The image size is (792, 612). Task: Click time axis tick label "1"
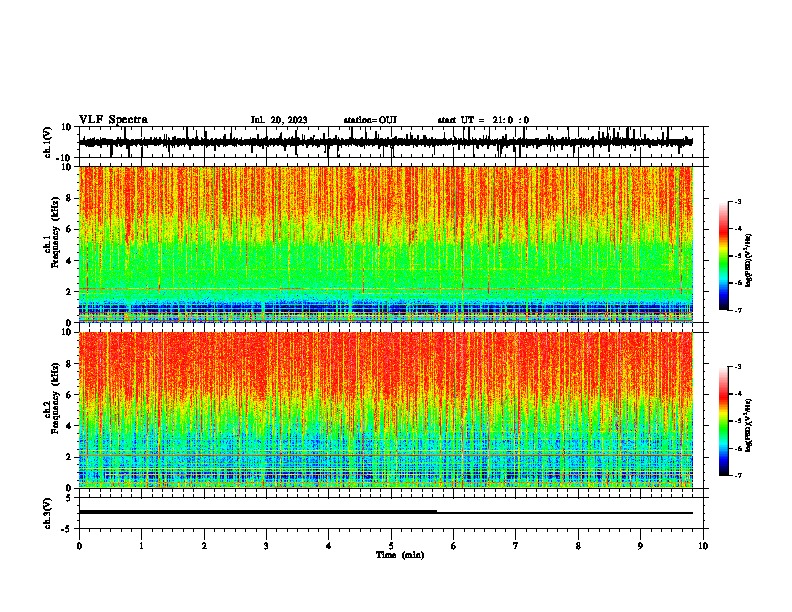[x=141, y=546]
